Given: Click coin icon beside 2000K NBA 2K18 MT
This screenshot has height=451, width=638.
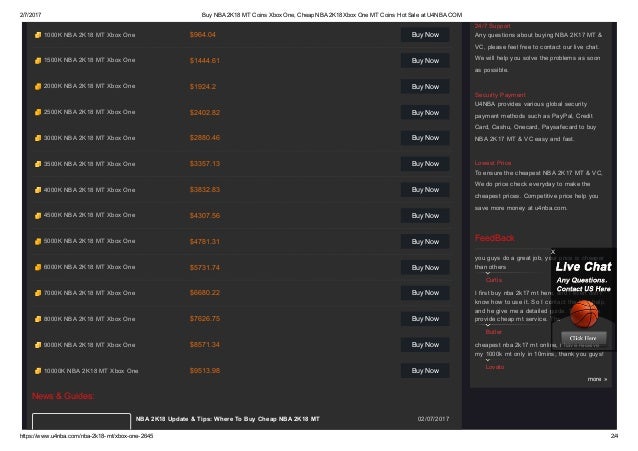Looking at the screenshot, I should pyautogui.click(x=38, y=86).
